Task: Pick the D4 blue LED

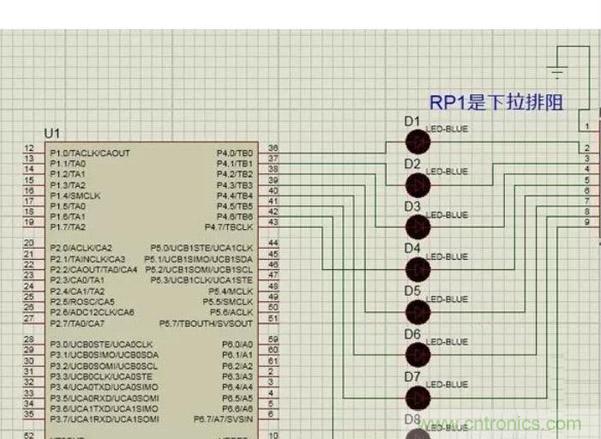Action: (416, 269)
